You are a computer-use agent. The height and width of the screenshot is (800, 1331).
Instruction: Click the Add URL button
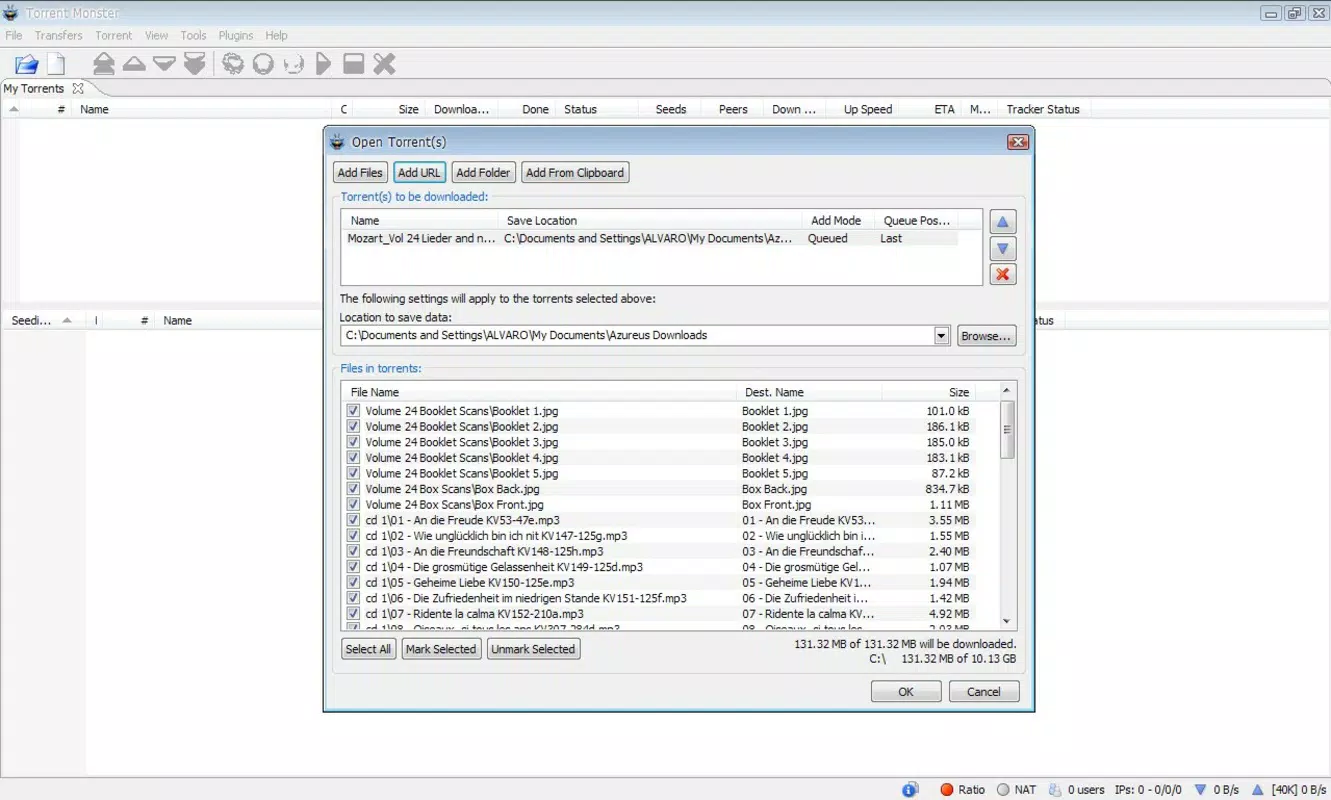(419, 173)
